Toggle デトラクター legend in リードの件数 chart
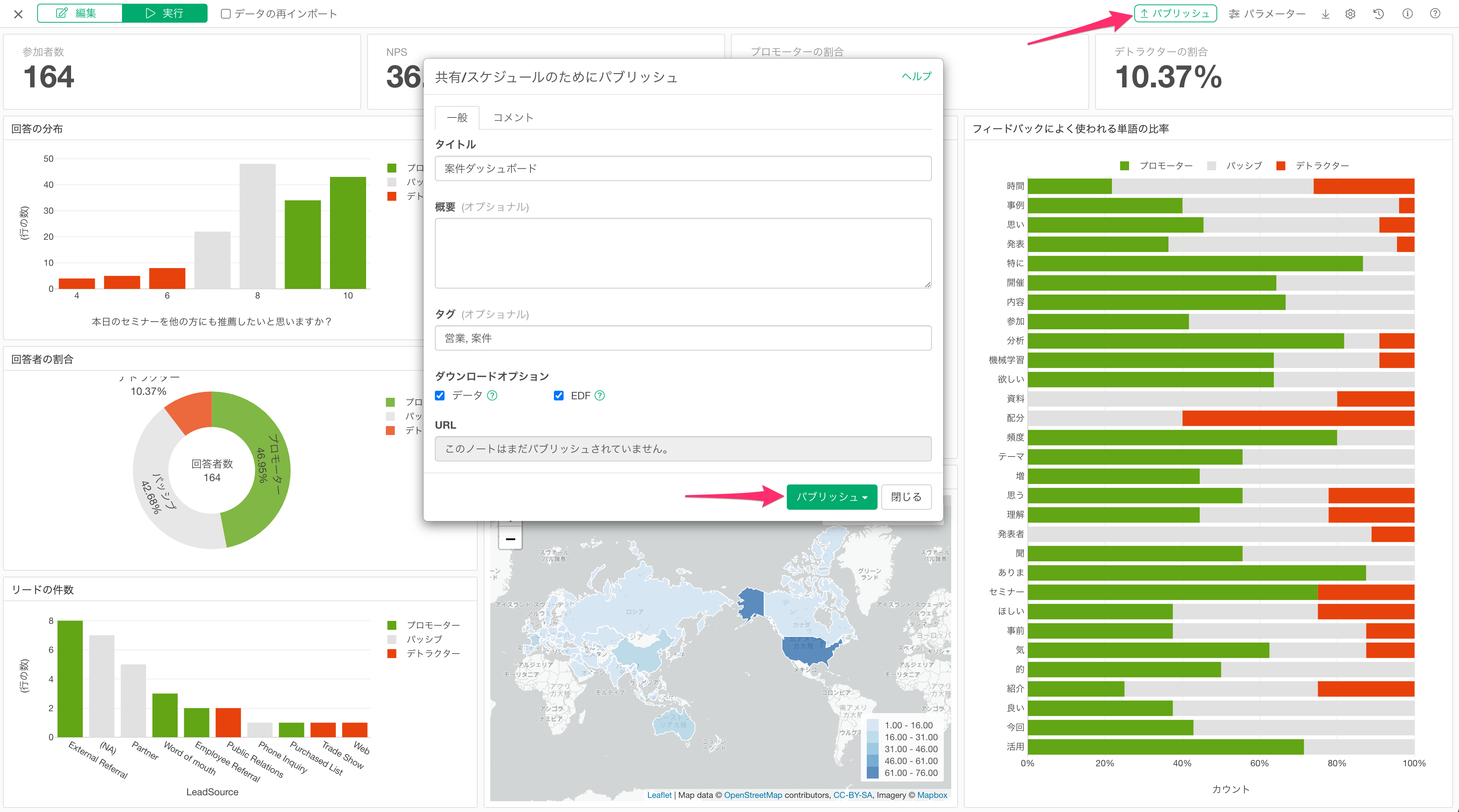The width and height of the screenshot is (1459, 812). pos(424,654)
